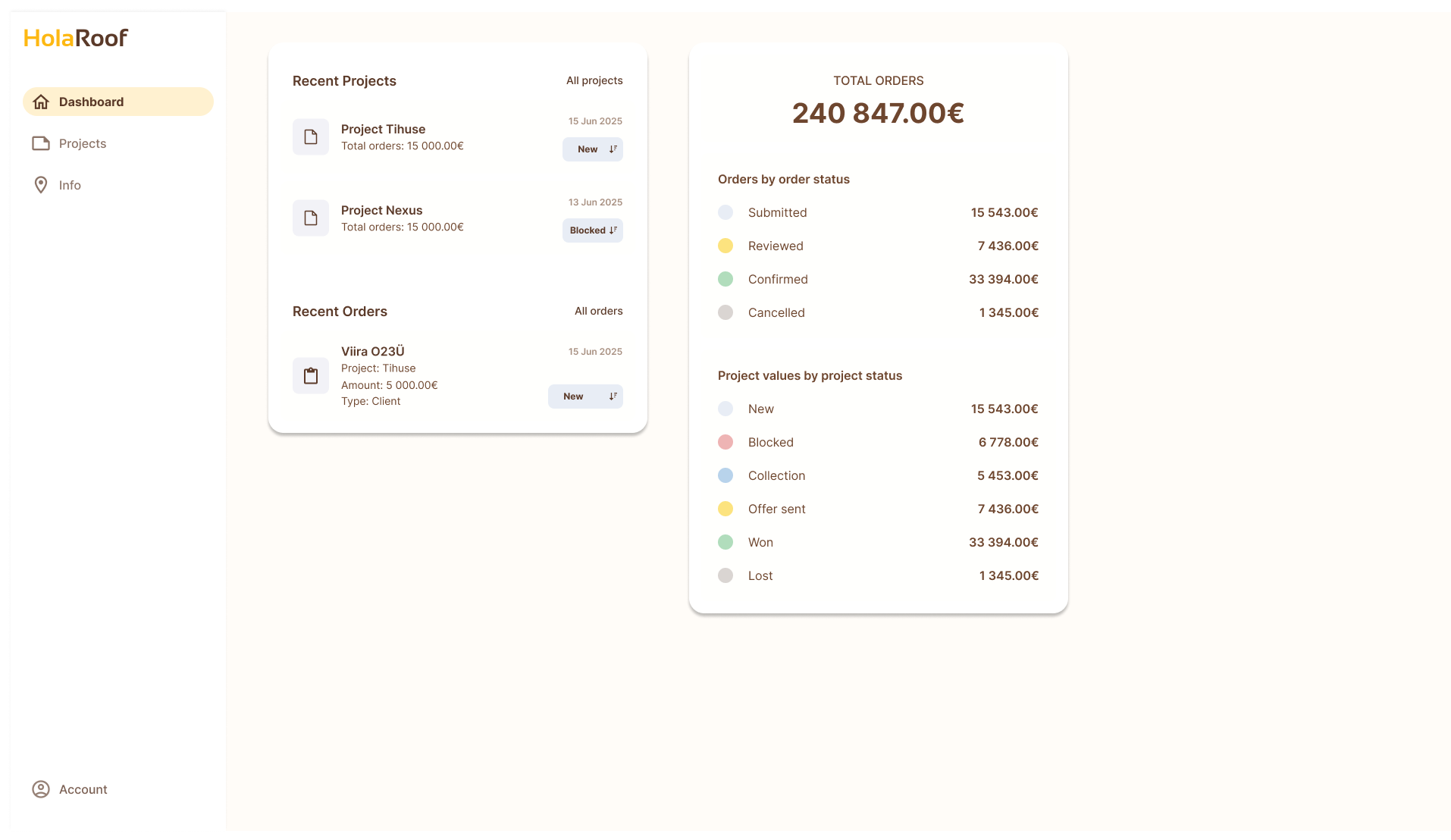Open Project Nexus document icon
The width and height of the screenshot is (1451, 840).
[x=311, y=218]
